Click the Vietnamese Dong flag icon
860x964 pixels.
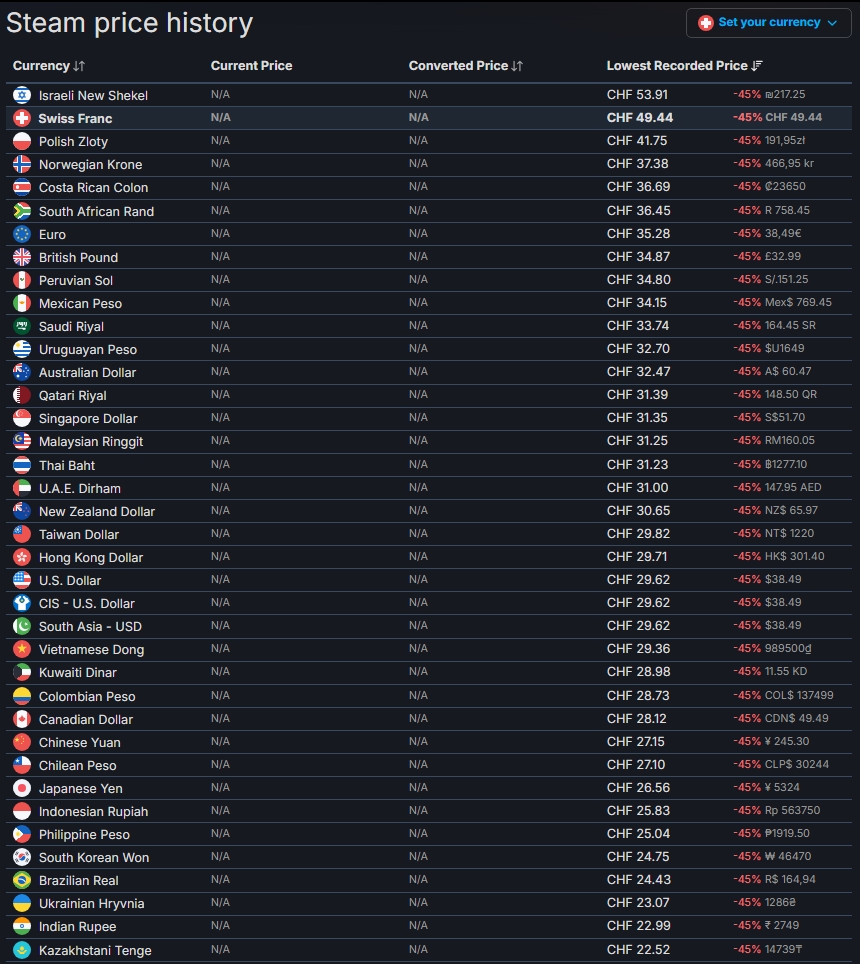click(22, 649)
